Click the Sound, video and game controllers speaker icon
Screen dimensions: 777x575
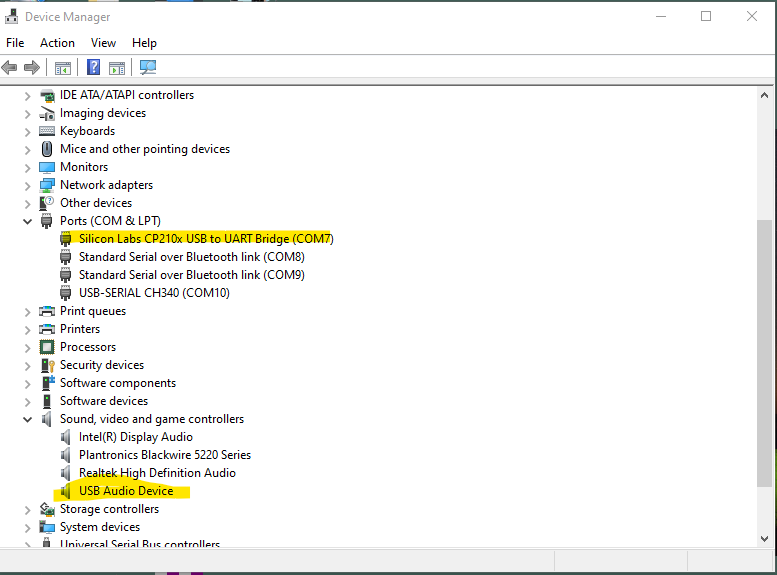point(47,419)
